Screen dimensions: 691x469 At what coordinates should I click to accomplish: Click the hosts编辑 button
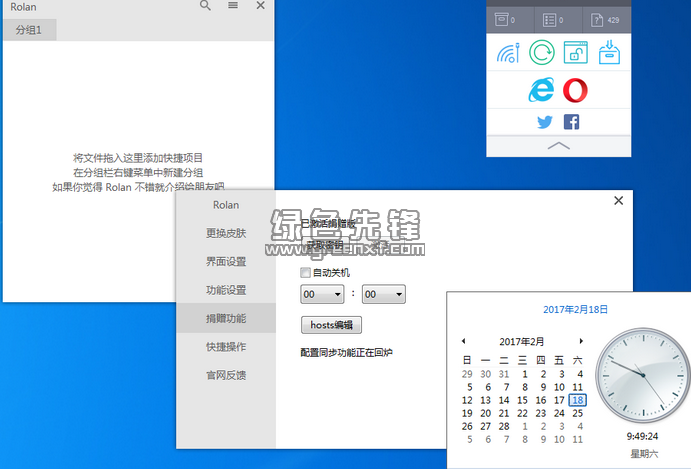click(331, 325)
